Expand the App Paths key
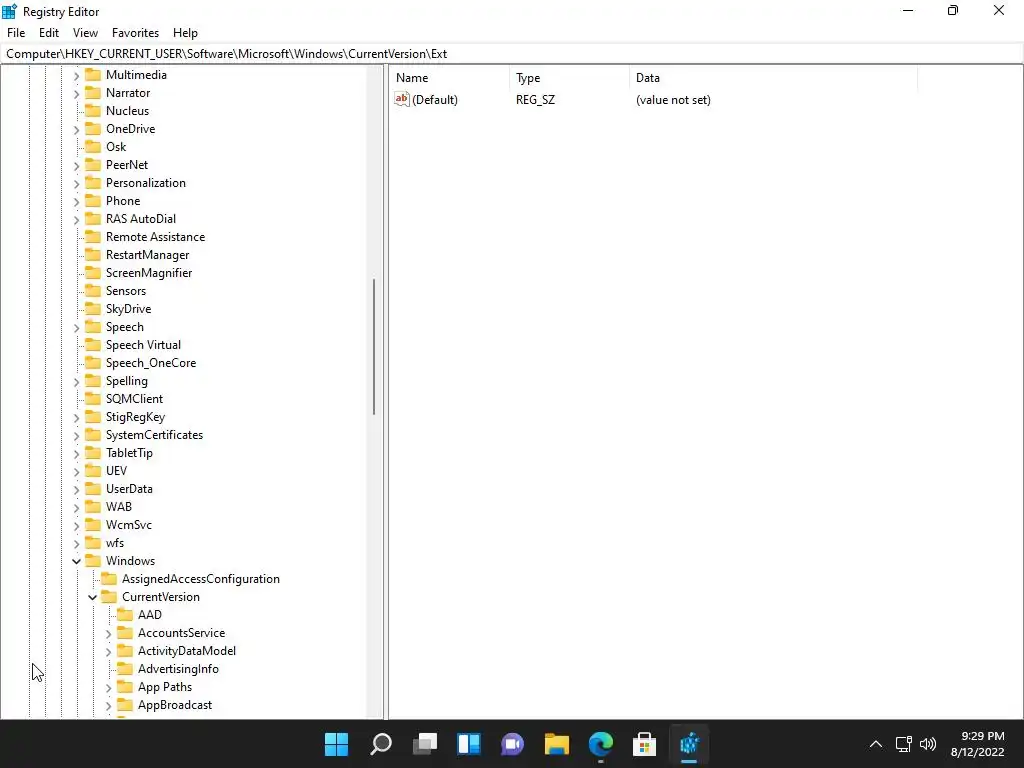The width and height of the screenshot is (1024, 768). coord(108,688)
